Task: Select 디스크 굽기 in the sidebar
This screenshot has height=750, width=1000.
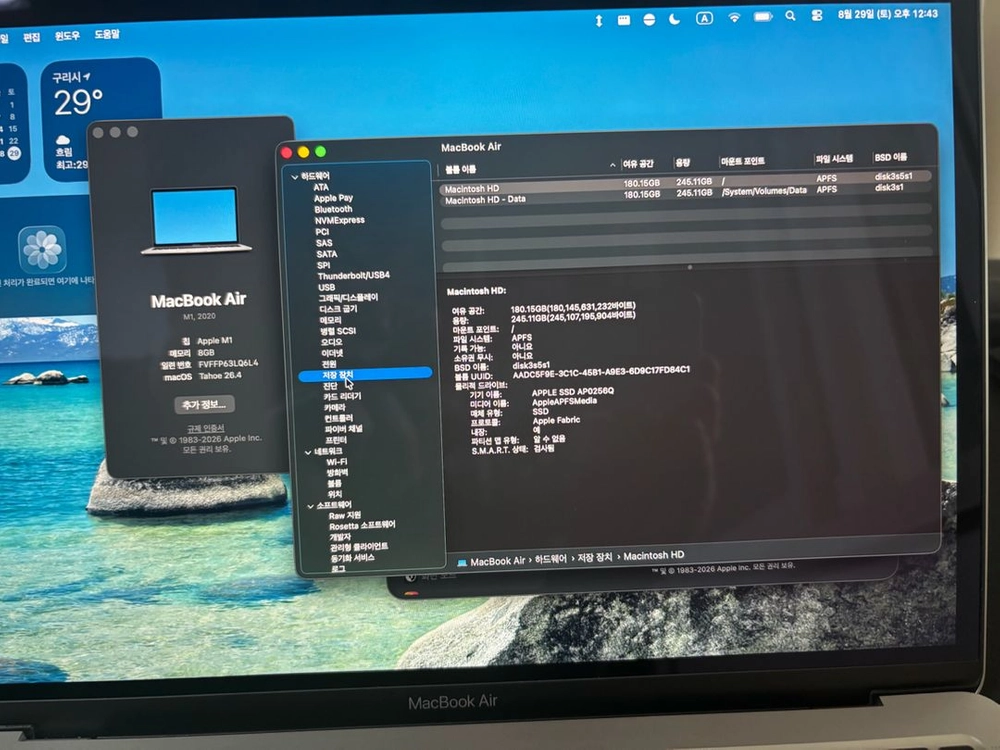Action: pos(338,309)
